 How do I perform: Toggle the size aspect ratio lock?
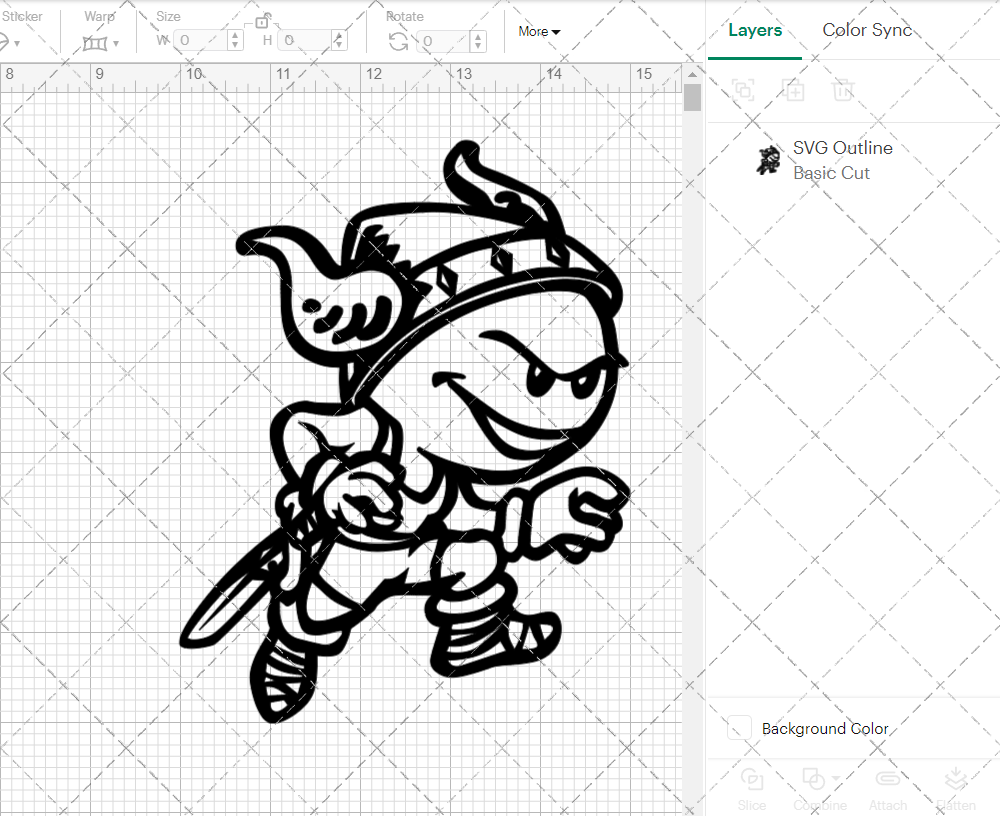(262, 22)
